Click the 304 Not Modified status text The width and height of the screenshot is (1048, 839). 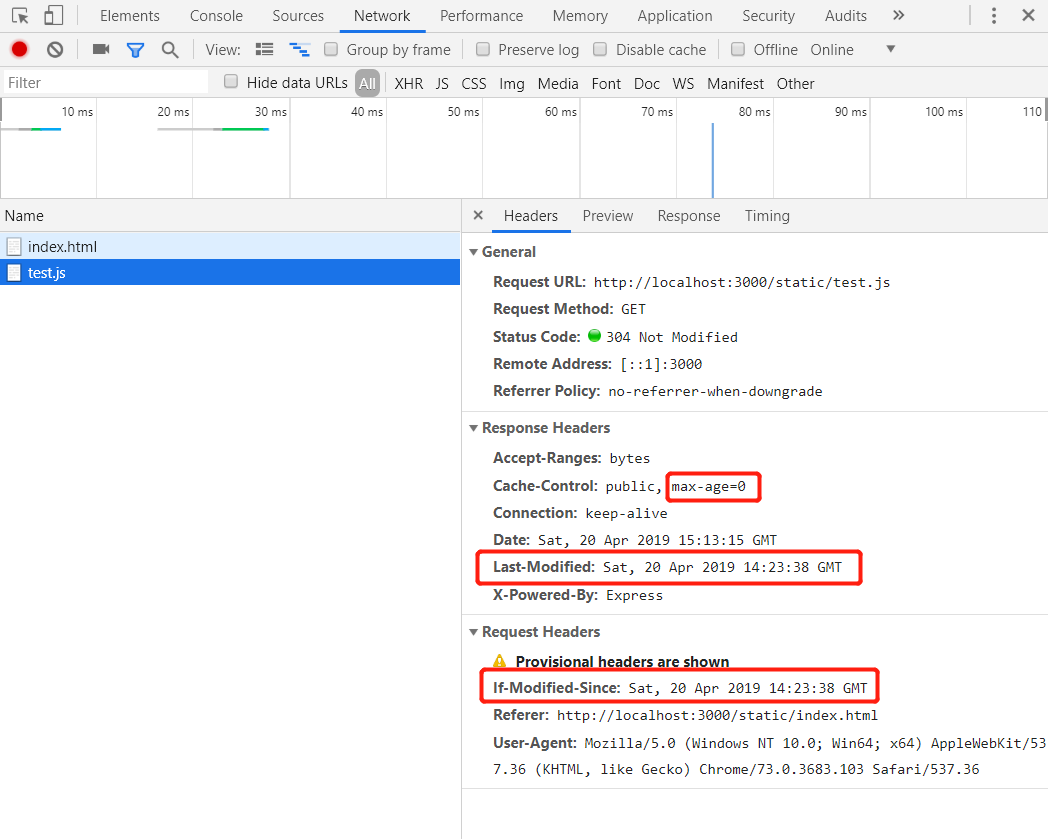[x=672, y=337]
